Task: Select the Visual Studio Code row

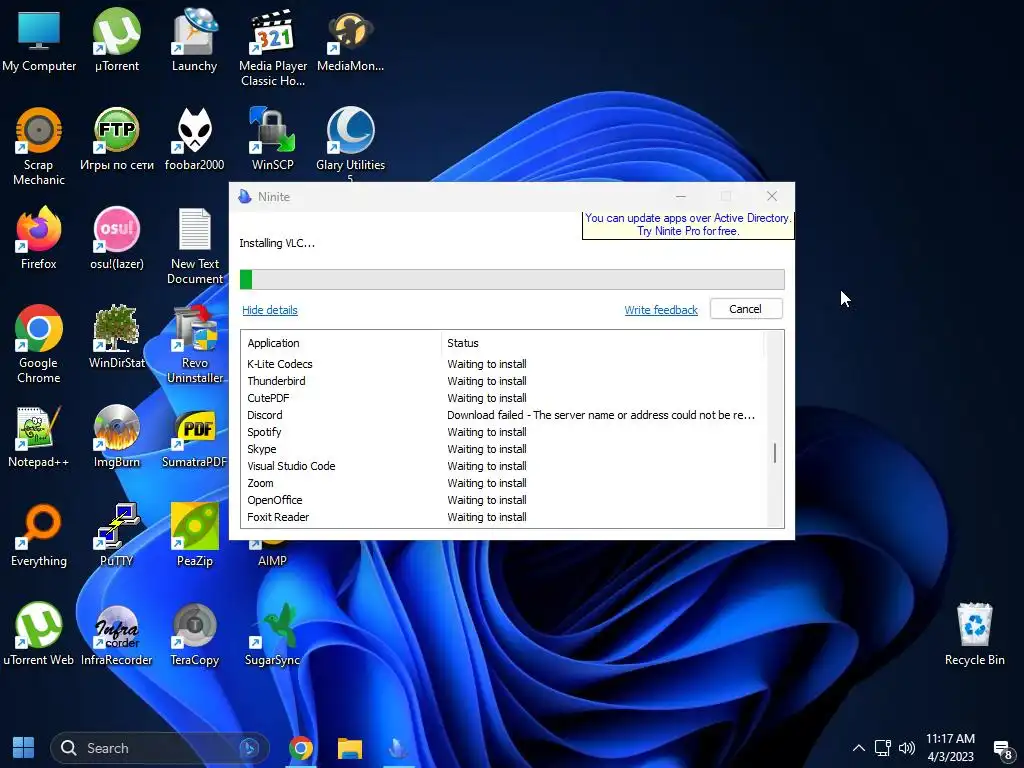Action: tap(502, 466)
